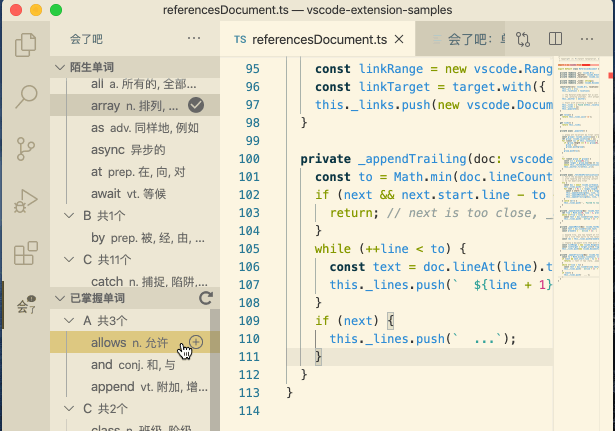615x431 pixels.
Task: Open changes compare icon in editor toolbar
Action: [x=523, y=39]
